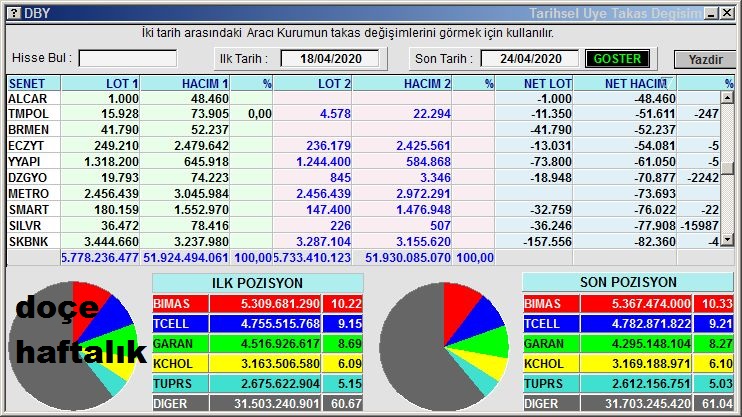Click the Yazdir print button

(705, 60)
